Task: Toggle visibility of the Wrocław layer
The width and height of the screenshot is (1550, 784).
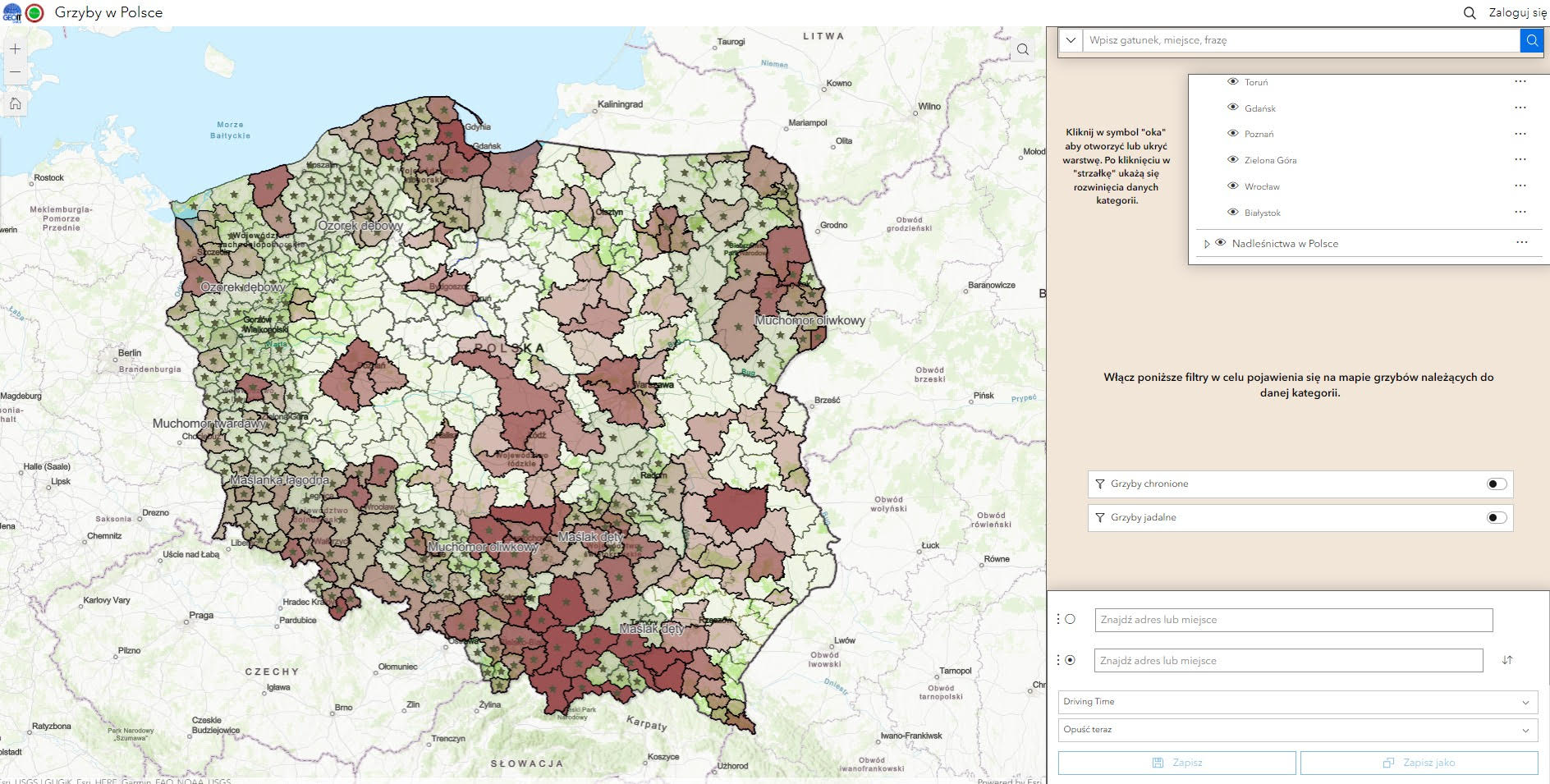Action: pyautogui.click(x=1232, y=186)
